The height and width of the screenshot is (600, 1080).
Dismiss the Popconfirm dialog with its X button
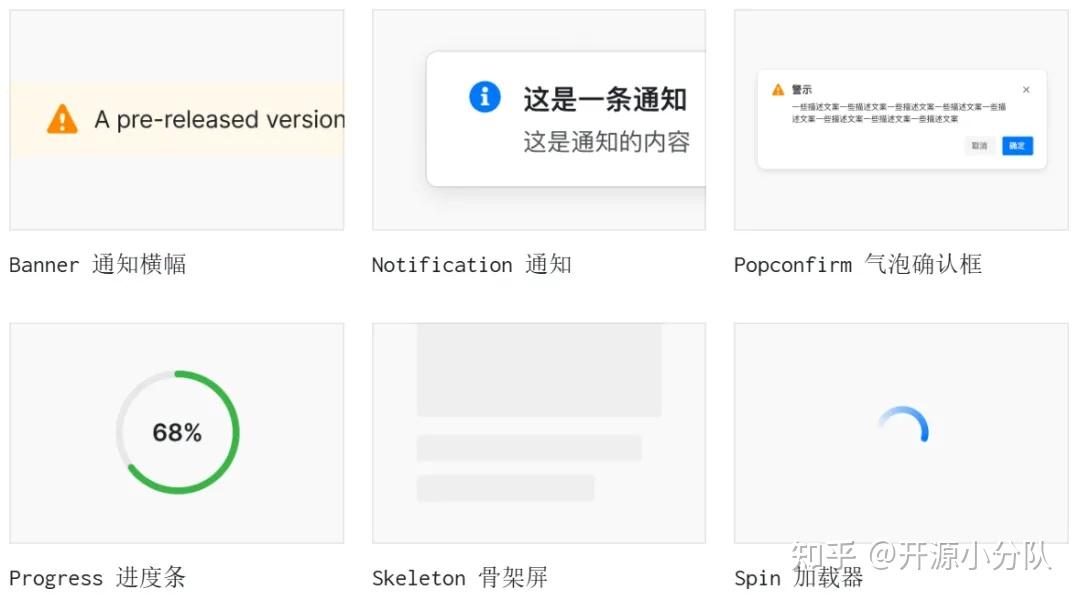(x=1025, y=89)
